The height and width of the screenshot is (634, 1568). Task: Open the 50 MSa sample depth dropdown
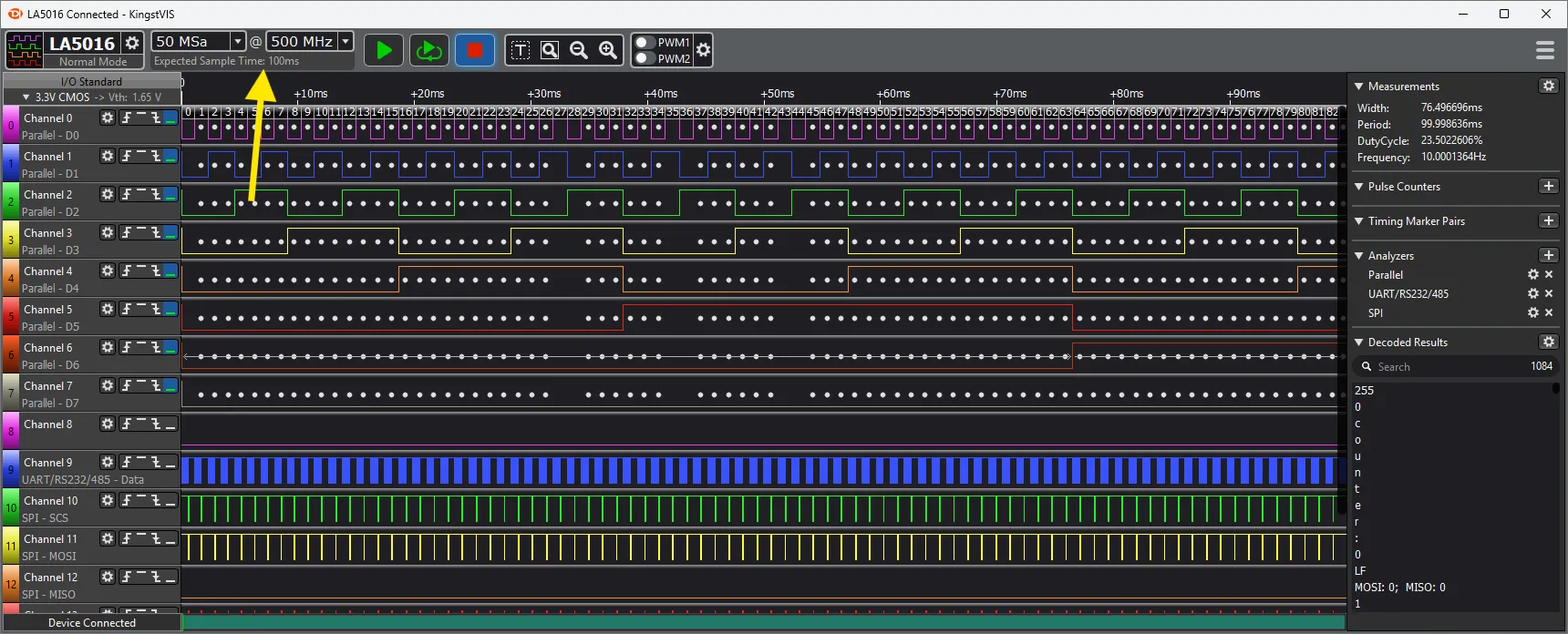[x=237, y=41]
